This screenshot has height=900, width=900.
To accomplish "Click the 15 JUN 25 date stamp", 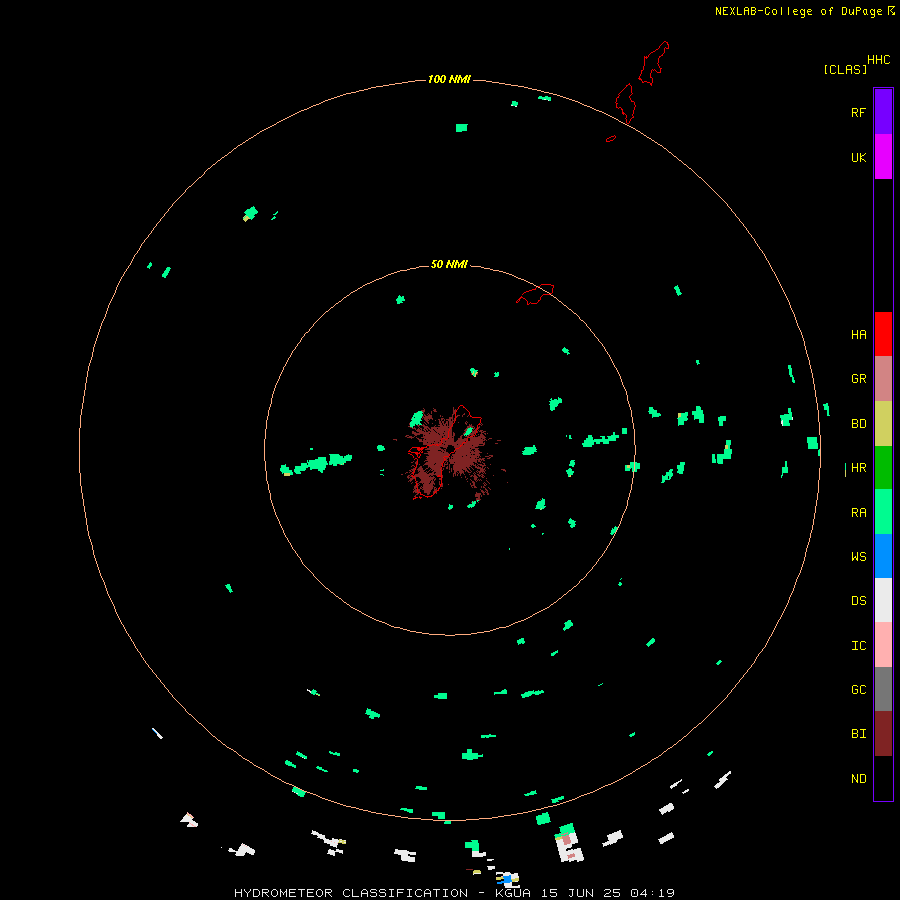I will pyautogui.click(x=580, y=893).
